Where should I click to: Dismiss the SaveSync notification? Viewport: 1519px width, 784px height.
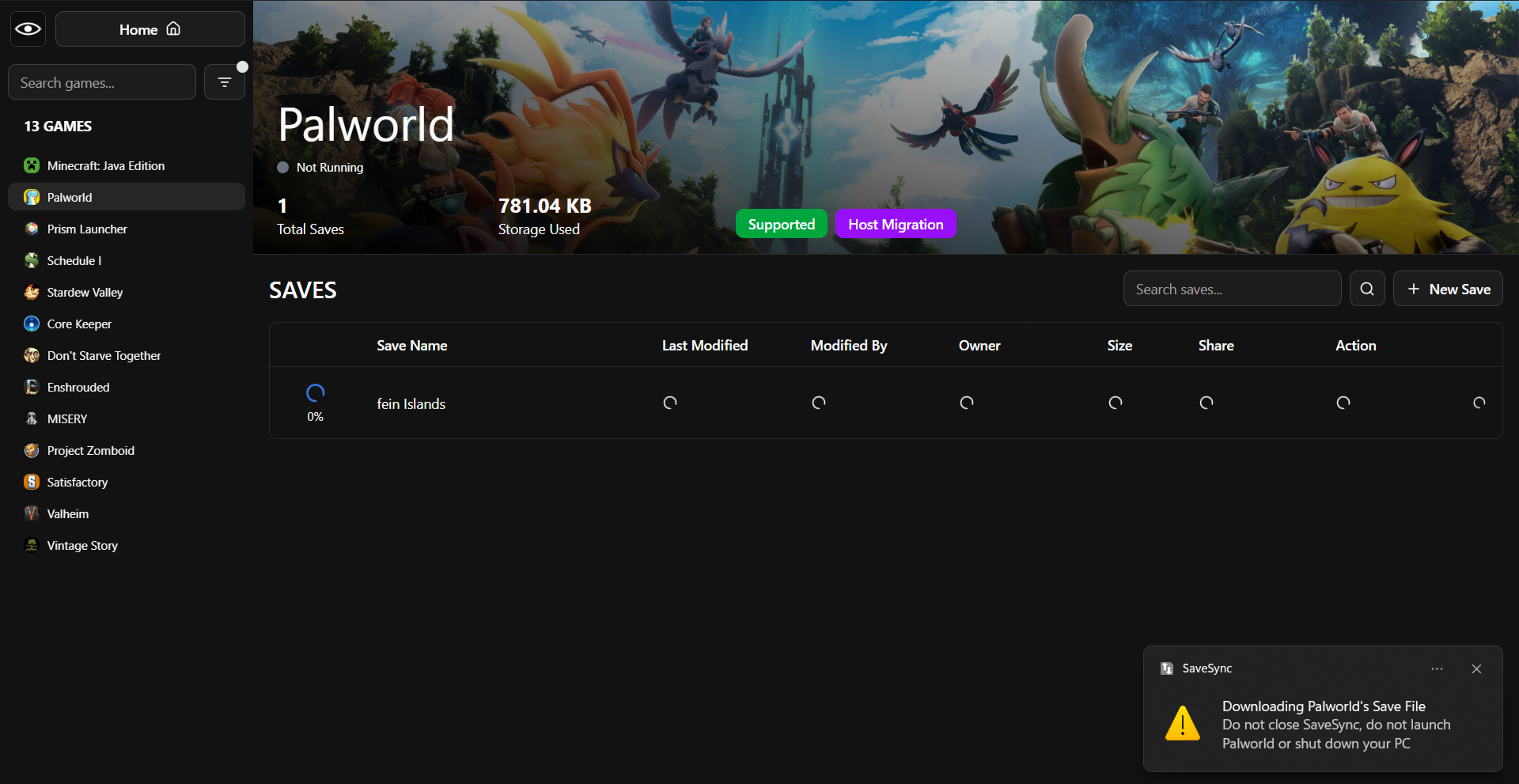tap(1476, 668)
